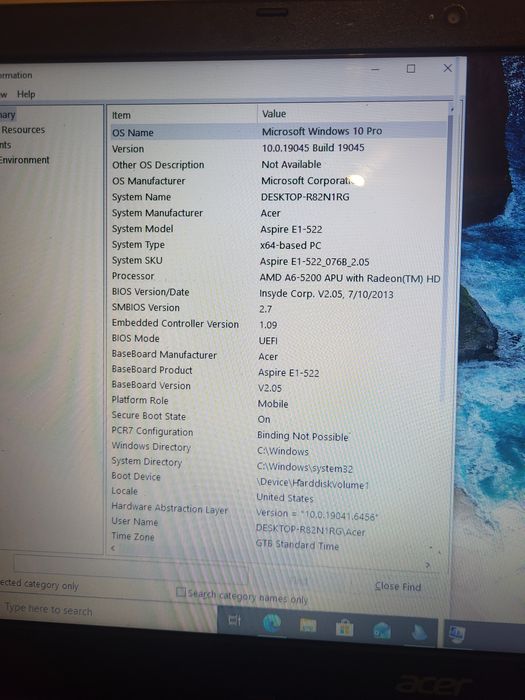Click the blue icon right of Mail on taskbar
525x700 pixels.
tap(419, 632)
